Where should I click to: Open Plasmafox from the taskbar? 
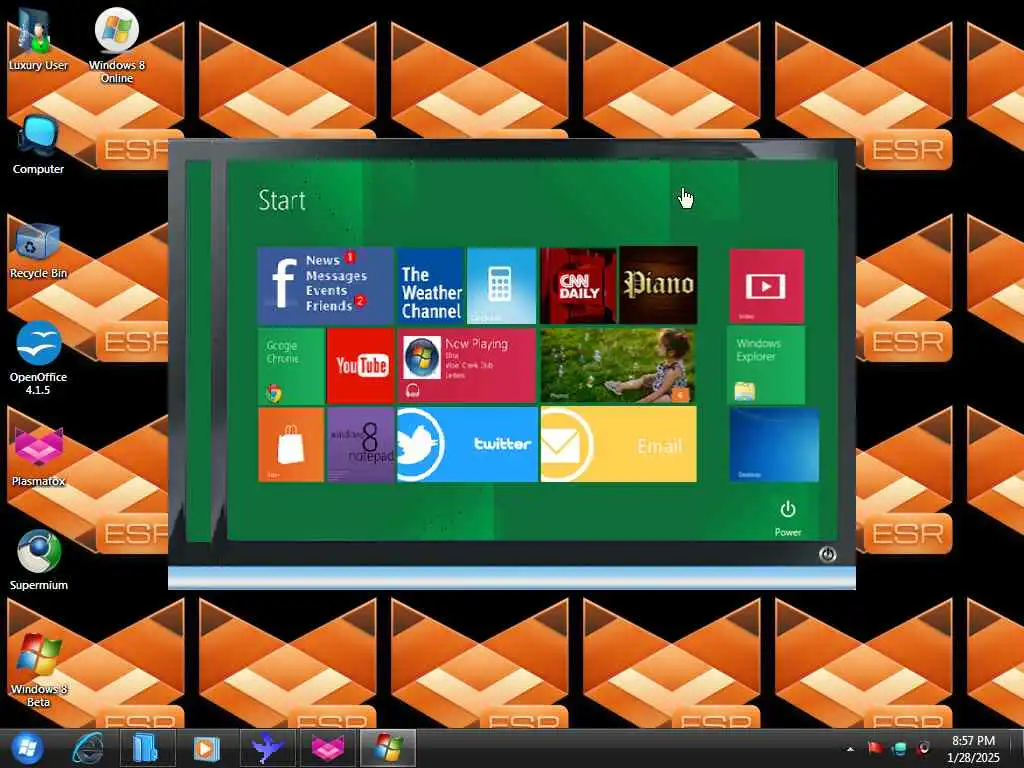(x=327, y=748)
